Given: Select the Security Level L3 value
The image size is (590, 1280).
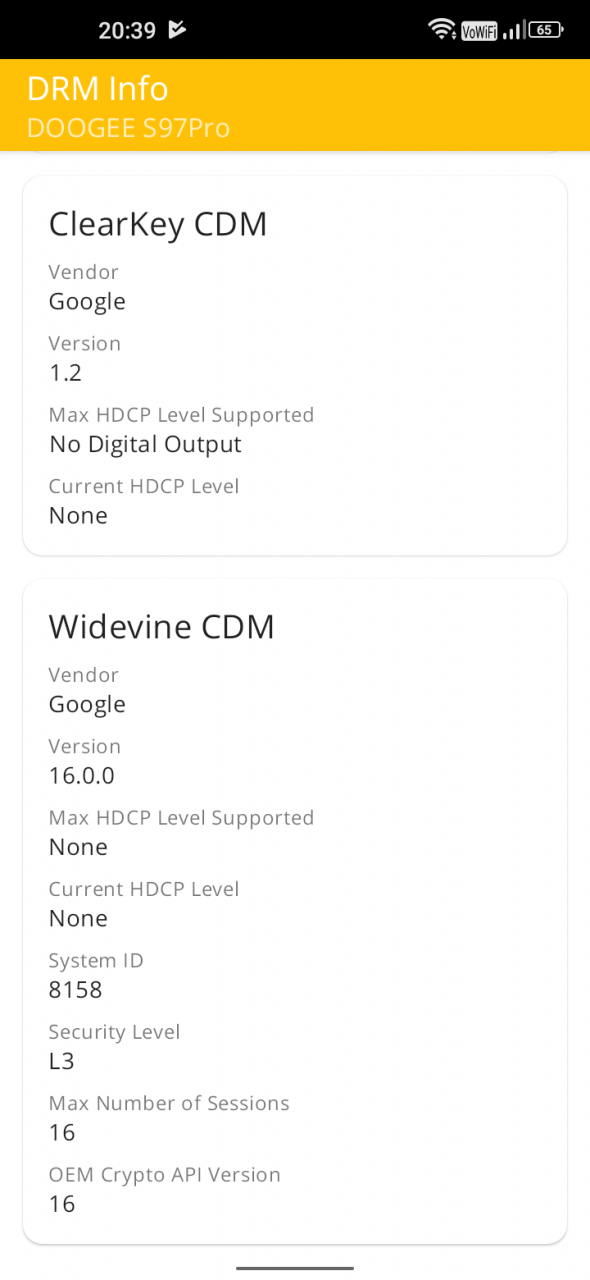Looking at the screenshot, I should click(62, 1061).
